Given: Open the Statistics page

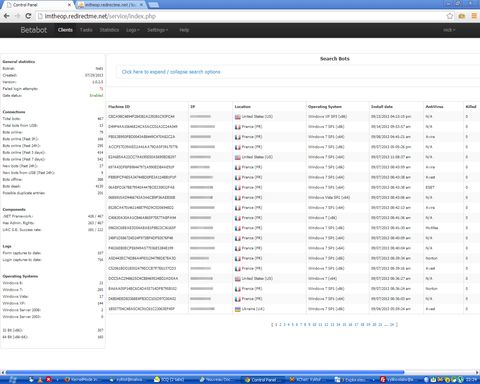Looking at the screenshot, I should click(x=109, y=30).
